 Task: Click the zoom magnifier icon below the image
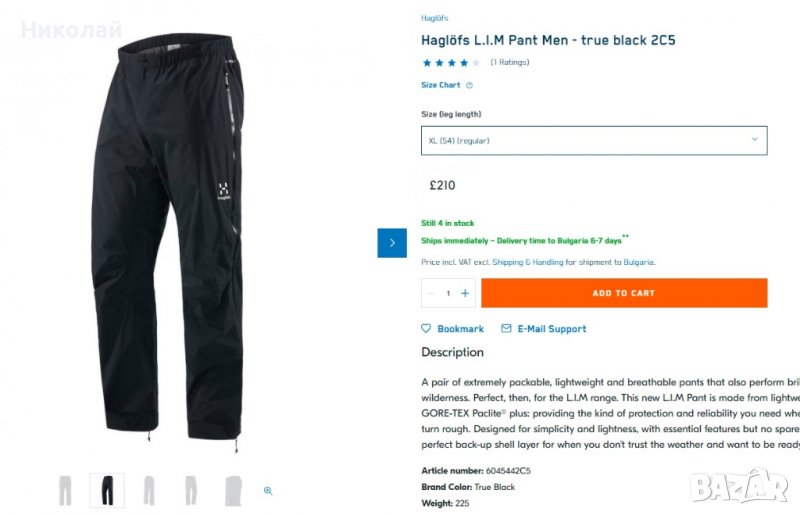coord(268,491)
